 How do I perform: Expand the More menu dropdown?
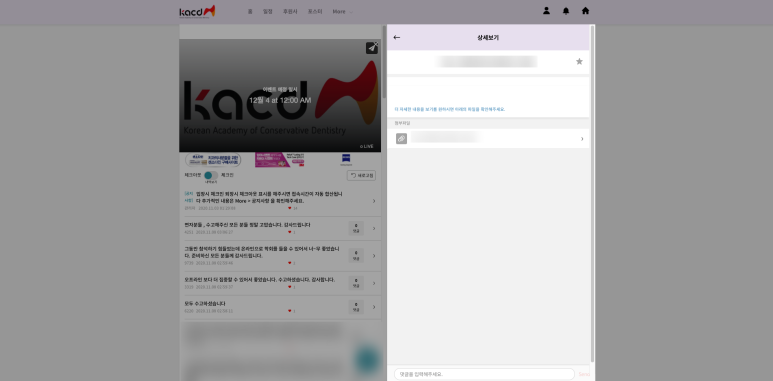click(x=342, y=11)
